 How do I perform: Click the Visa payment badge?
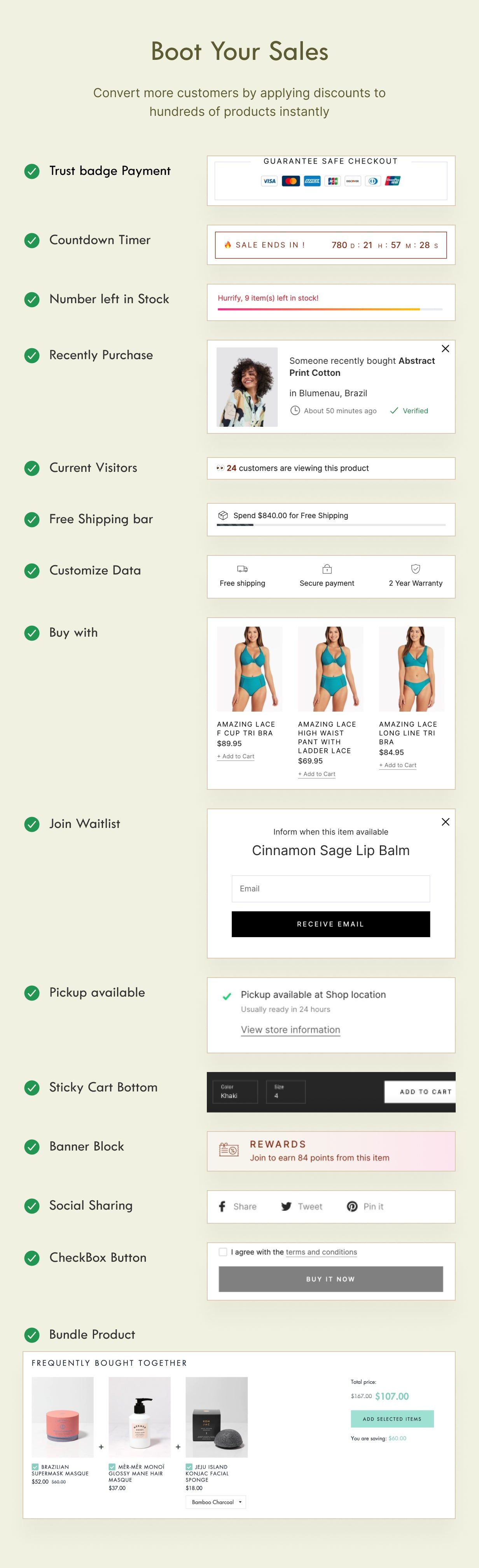(269, 181)
